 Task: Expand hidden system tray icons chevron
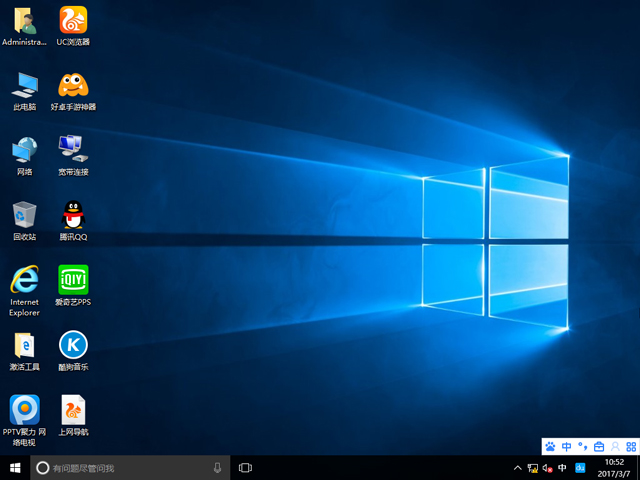[x=517, y=468]
